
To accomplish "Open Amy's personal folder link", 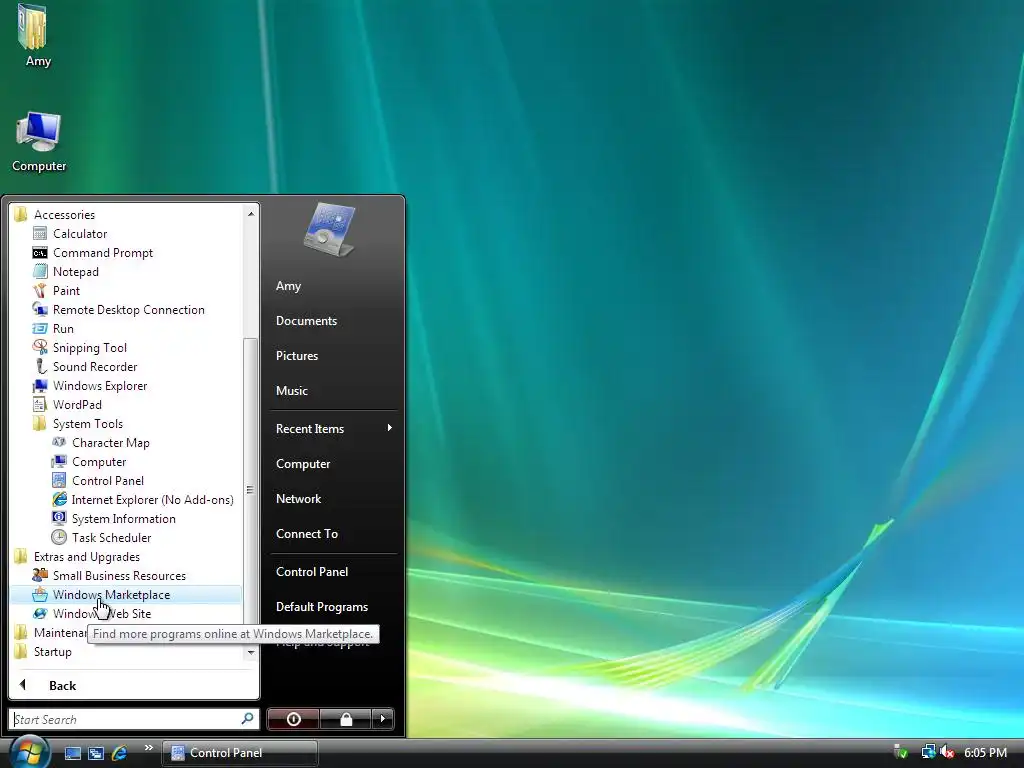I will point(288,286).
